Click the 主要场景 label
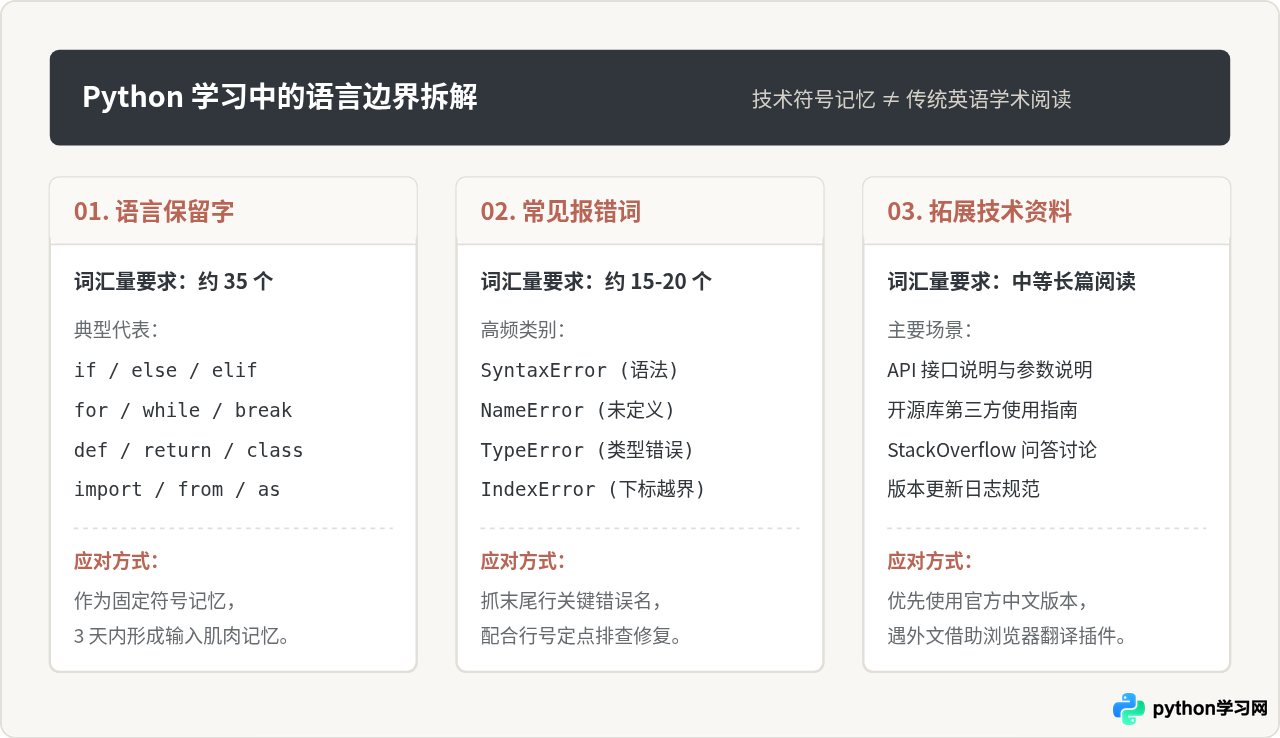Image resolution: width=1280 pixels, height=738 pixels. point(930,330)
